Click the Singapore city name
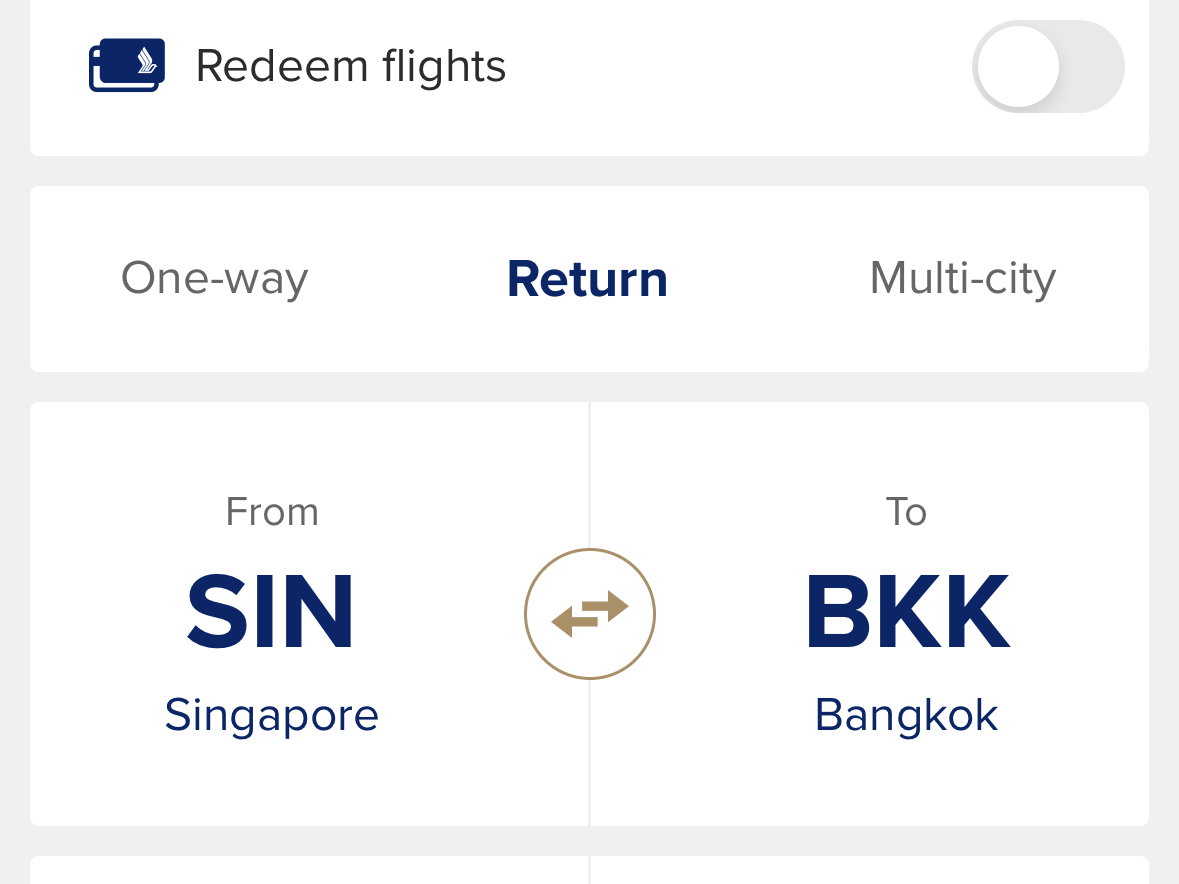Image resolution: width=1179 pixels, height=884 pixels. [x=271, y=715]
